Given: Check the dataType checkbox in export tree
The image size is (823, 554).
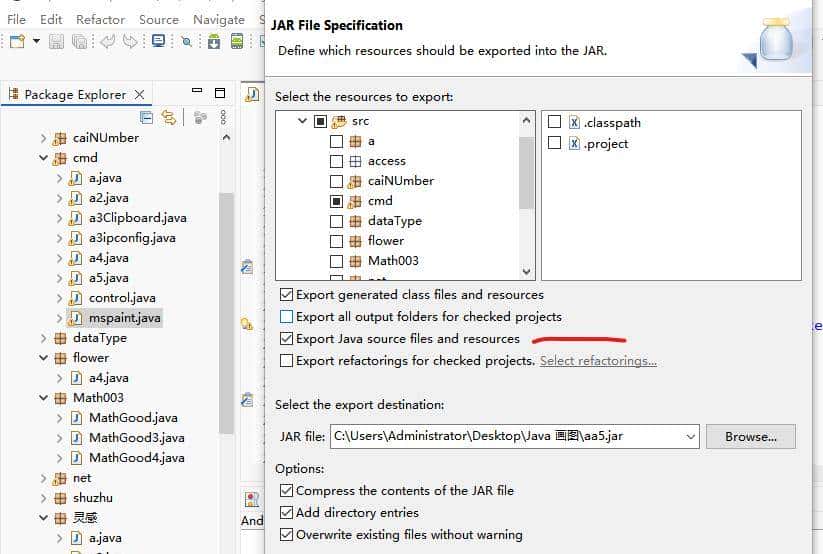Looking at the screenshot, I should click(336, 221).
